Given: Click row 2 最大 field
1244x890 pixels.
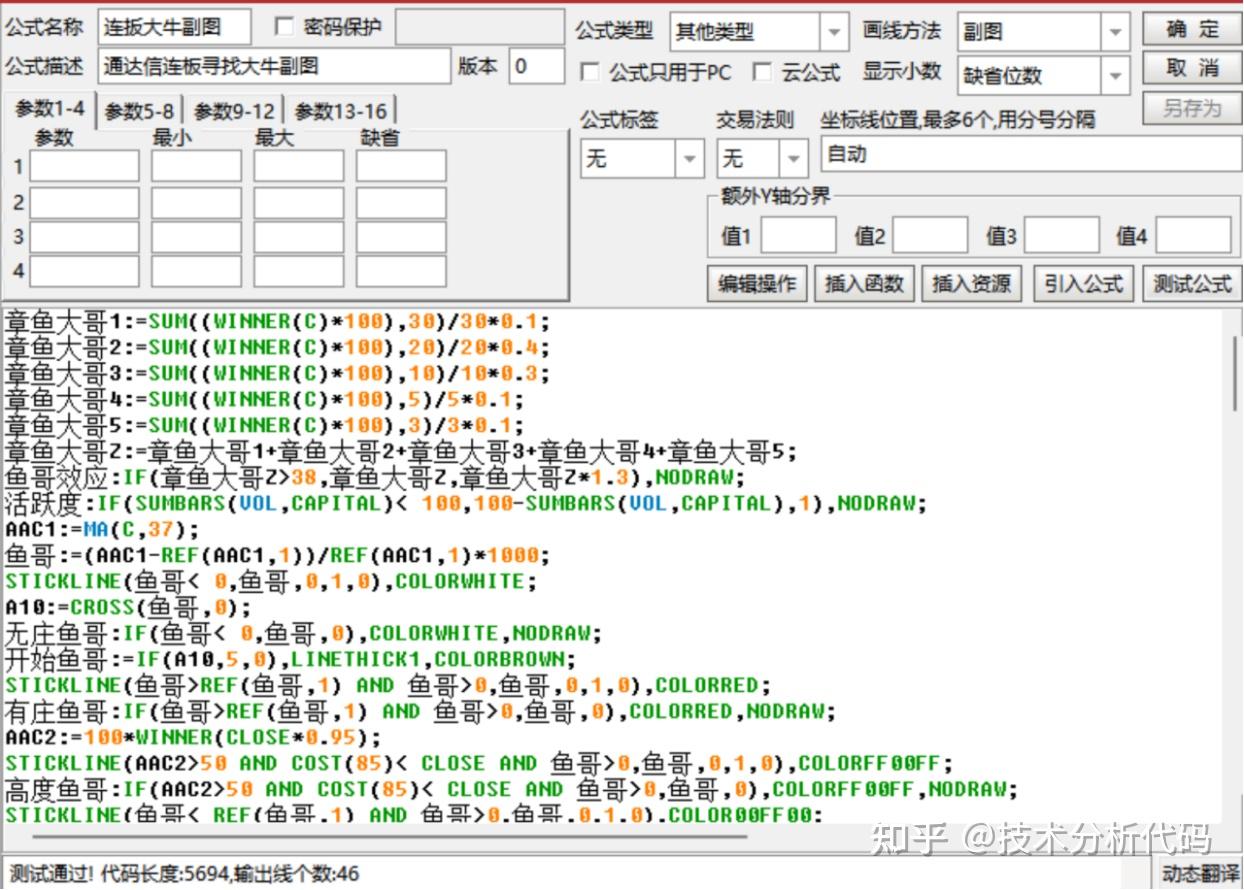Looking at the screenshot, I should click(298, 202).
